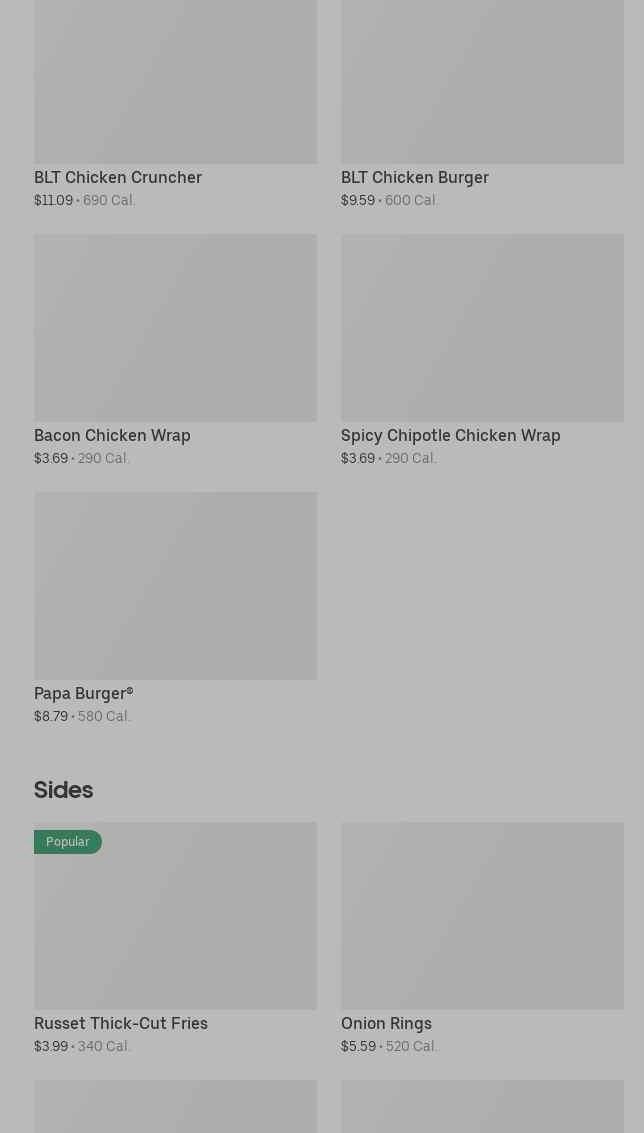The width and height of the screenshot is (644, 1133).
Task: Click the $11.09 price of BLT Chicken Cruncher
Action: tap(53, 200)
